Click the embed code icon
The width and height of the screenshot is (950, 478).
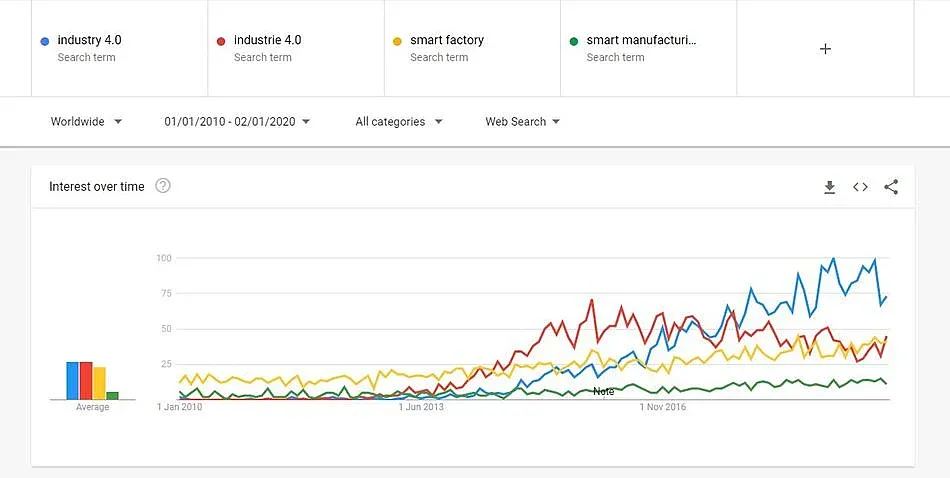pos(860,187)
